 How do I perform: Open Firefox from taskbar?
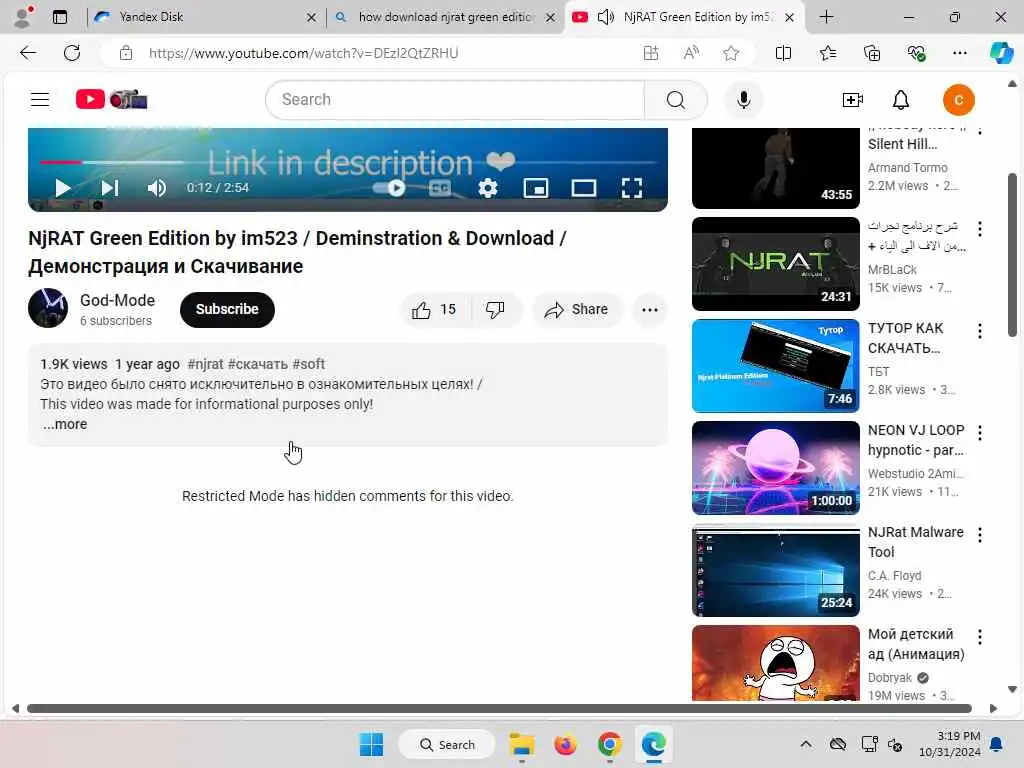[x=566, y=744]
